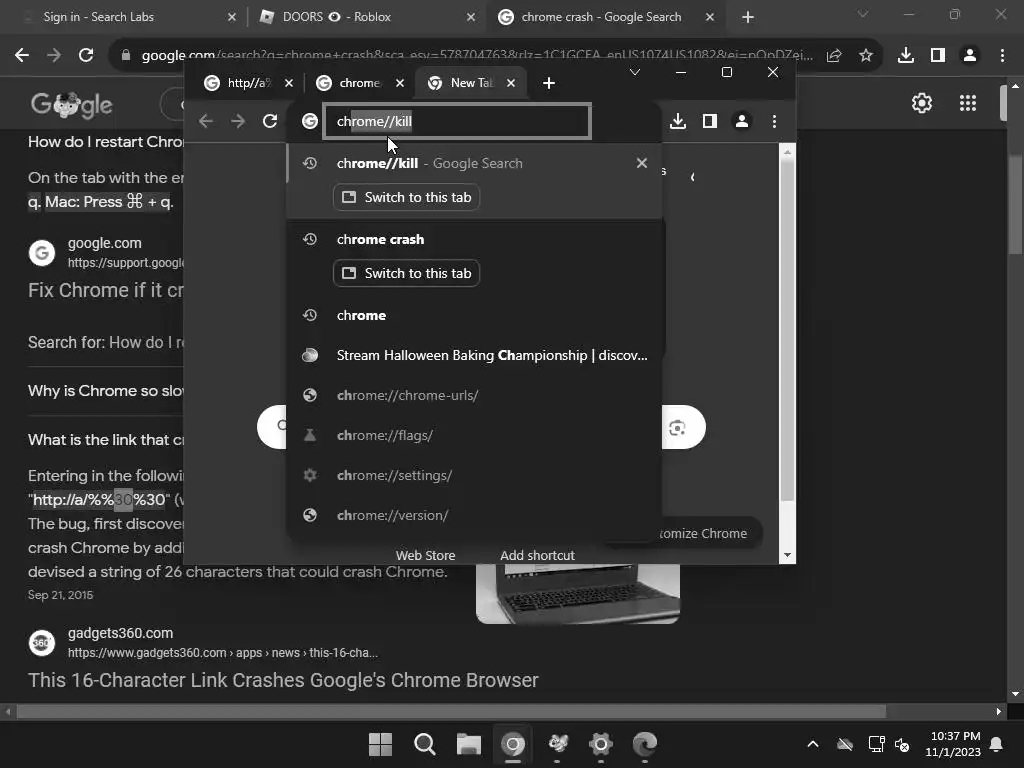Toggle side panel in back Chrome window

tap(938, 56)
